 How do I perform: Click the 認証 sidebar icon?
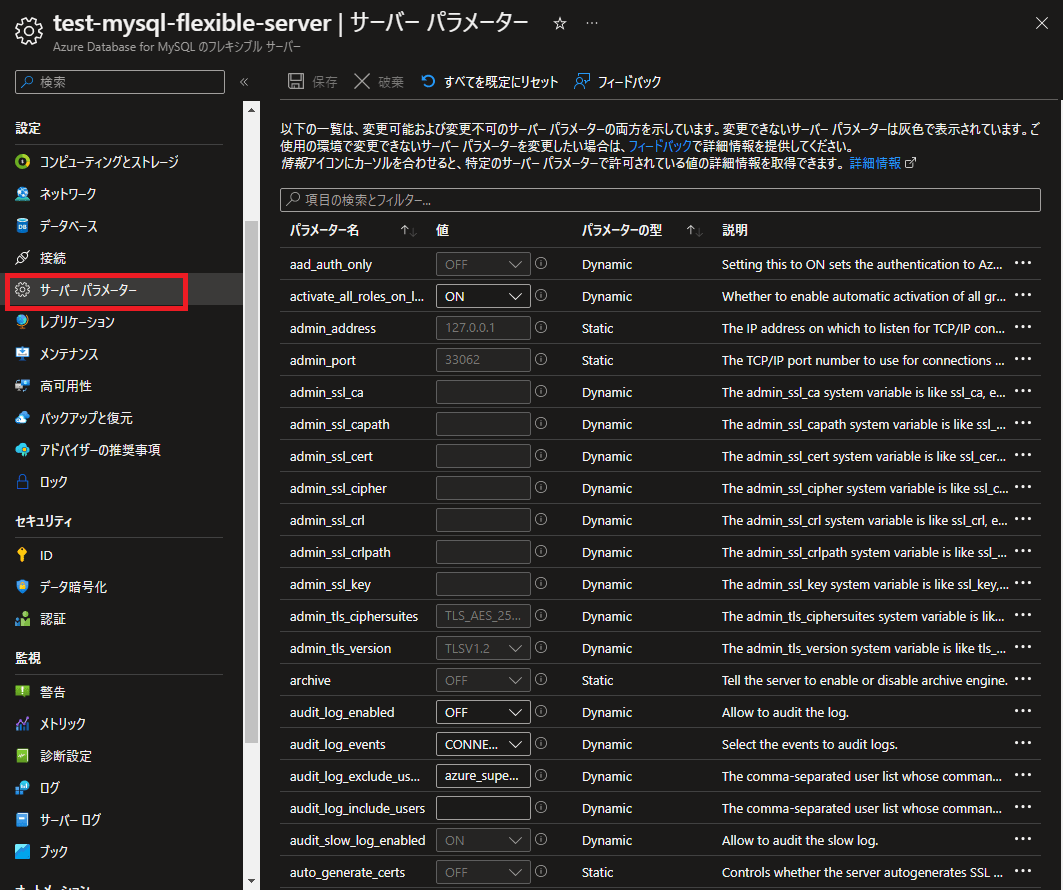point(22,618)
